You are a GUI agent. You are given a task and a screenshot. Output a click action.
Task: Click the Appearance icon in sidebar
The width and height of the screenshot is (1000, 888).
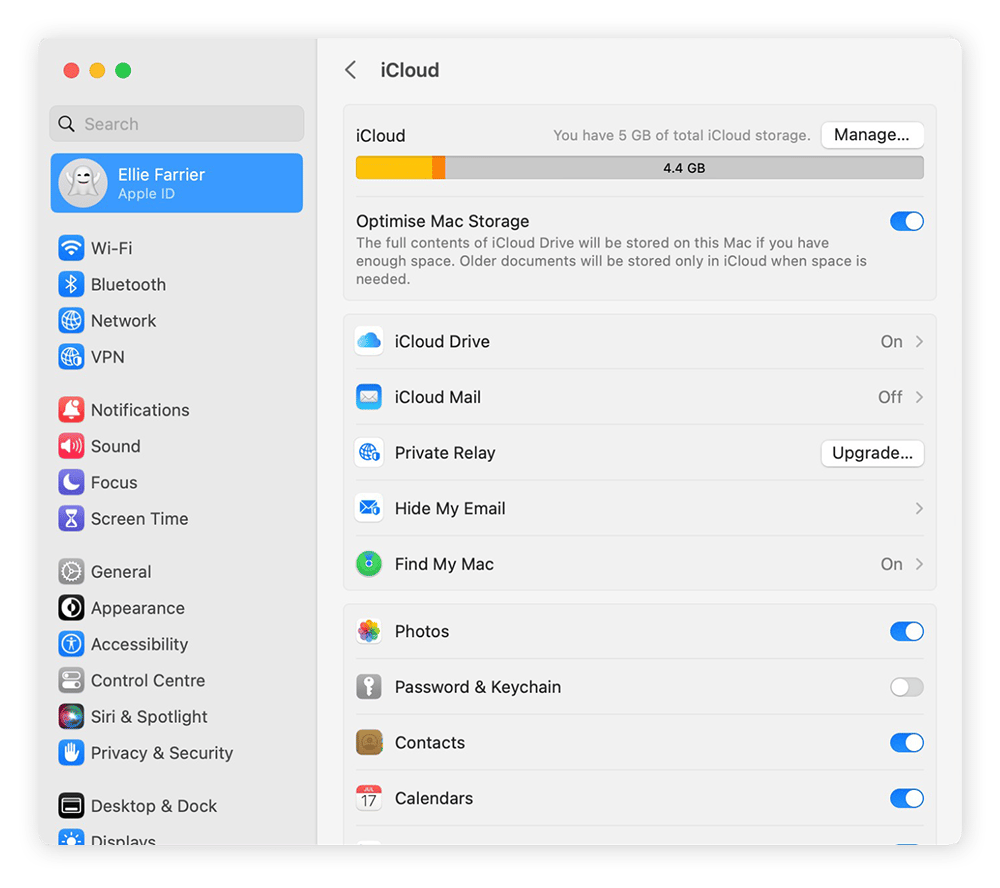[x=71, y=608]
